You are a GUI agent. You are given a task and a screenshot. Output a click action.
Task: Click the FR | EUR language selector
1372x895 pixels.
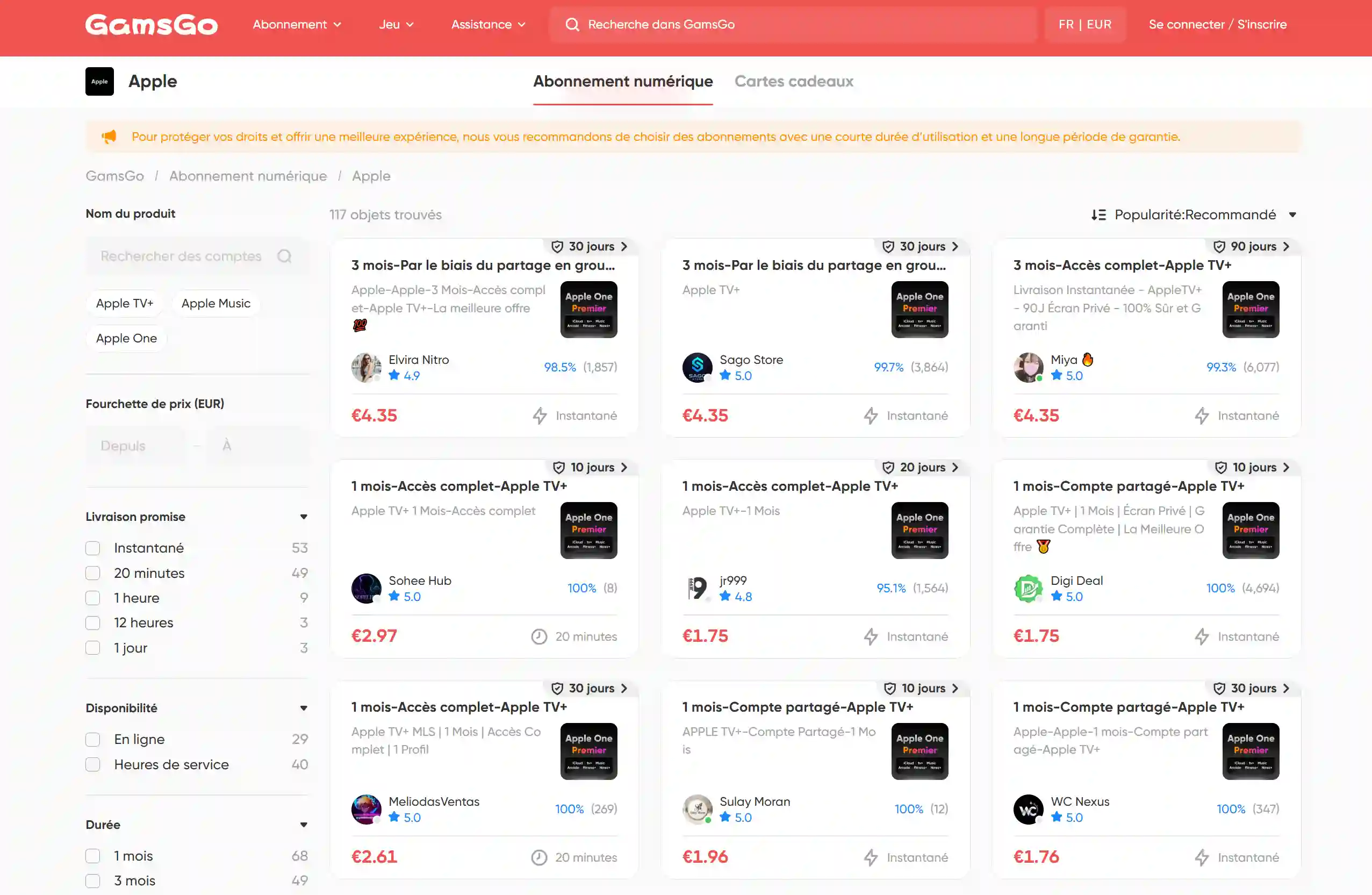coord(1085,24)
